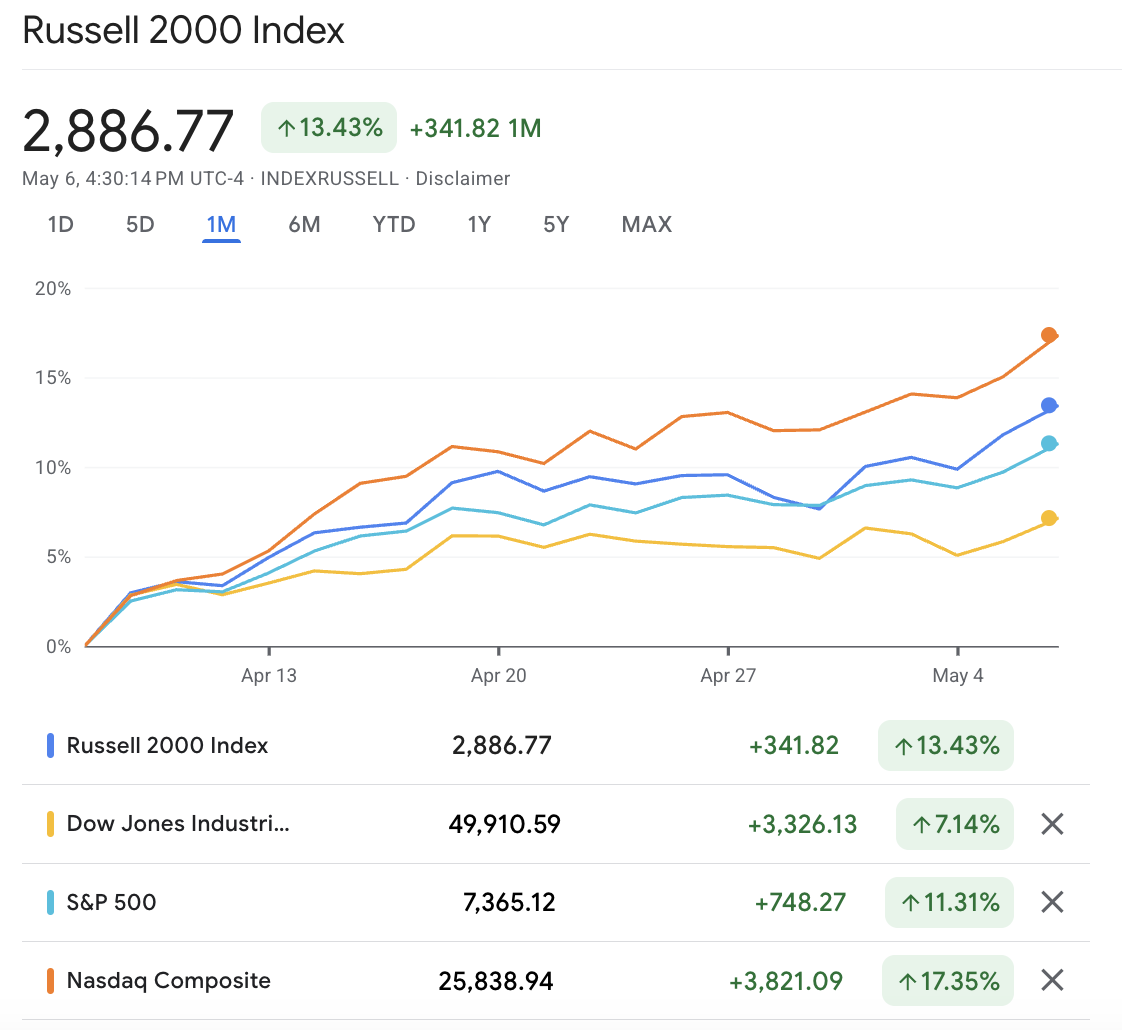Open the Nasdaq Composite legend entry
1122x1030 pixels.
pyautogui.click(x=168, y=980)
